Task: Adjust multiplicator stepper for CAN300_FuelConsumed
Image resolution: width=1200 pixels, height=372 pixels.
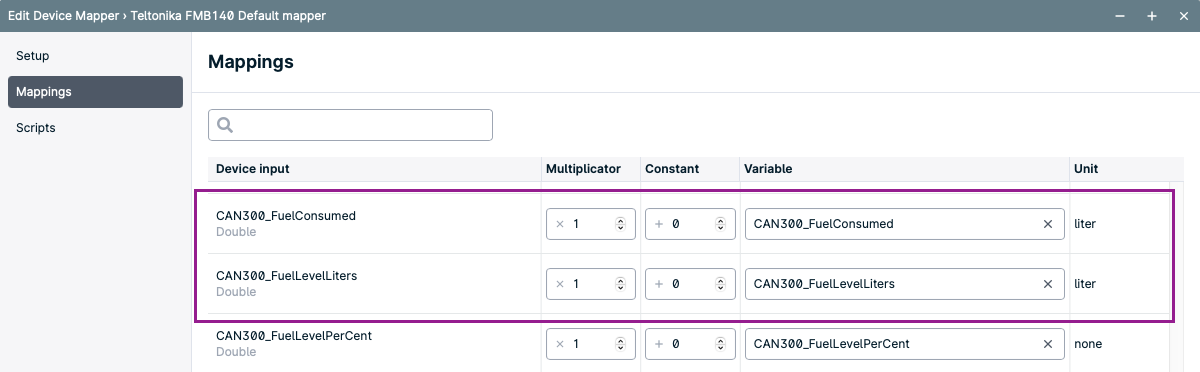Action: pyautogui.click(x=620, y=224)
